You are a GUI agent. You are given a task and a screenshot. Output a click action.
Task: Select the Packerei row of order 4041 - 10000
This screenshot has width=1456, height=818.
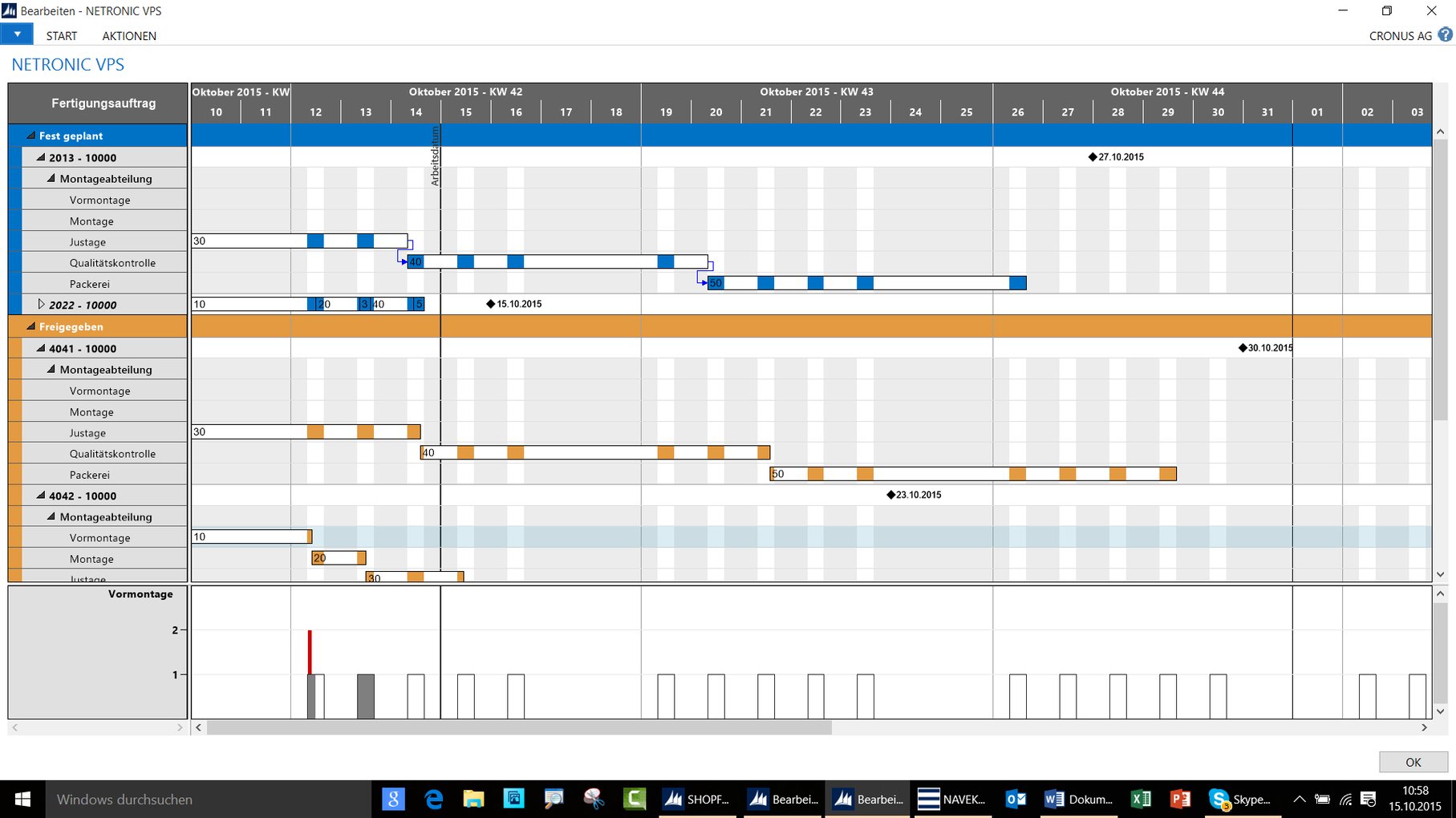point(91,474)
